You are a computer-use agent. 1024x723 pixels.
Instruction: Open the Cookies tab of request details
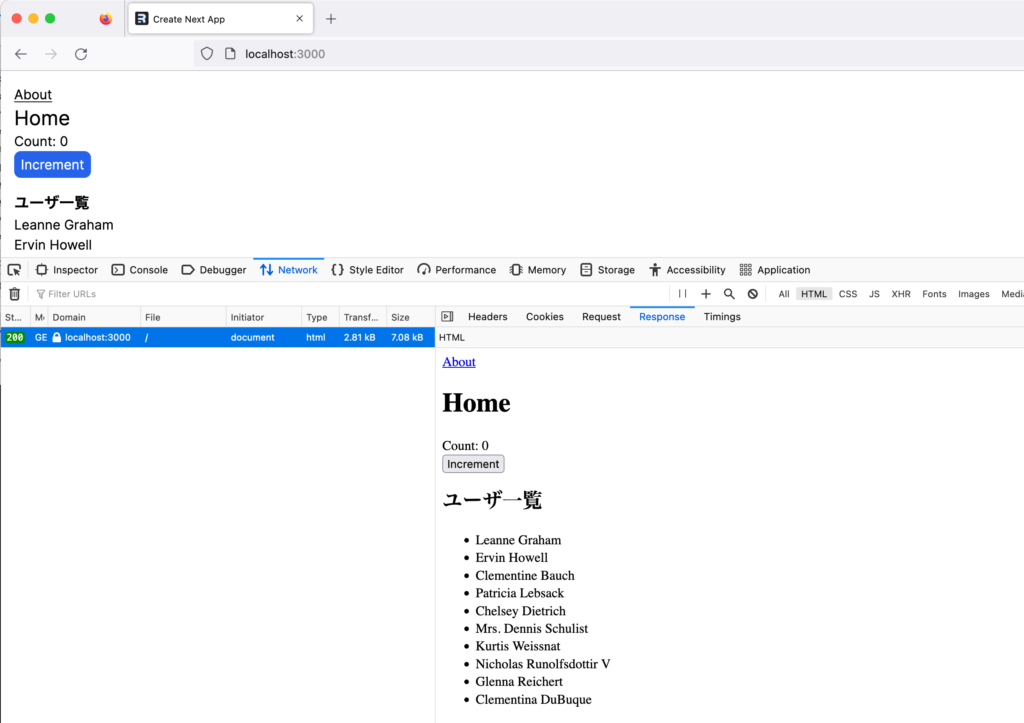(x=545, y=317)
